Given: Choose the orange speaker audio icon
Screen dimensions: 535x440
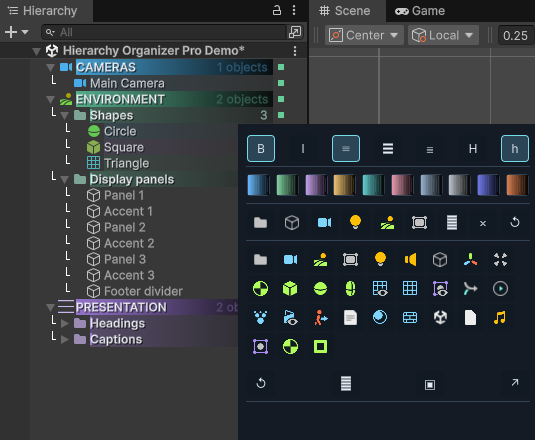Looking at the screenshot, I should 410,260.
